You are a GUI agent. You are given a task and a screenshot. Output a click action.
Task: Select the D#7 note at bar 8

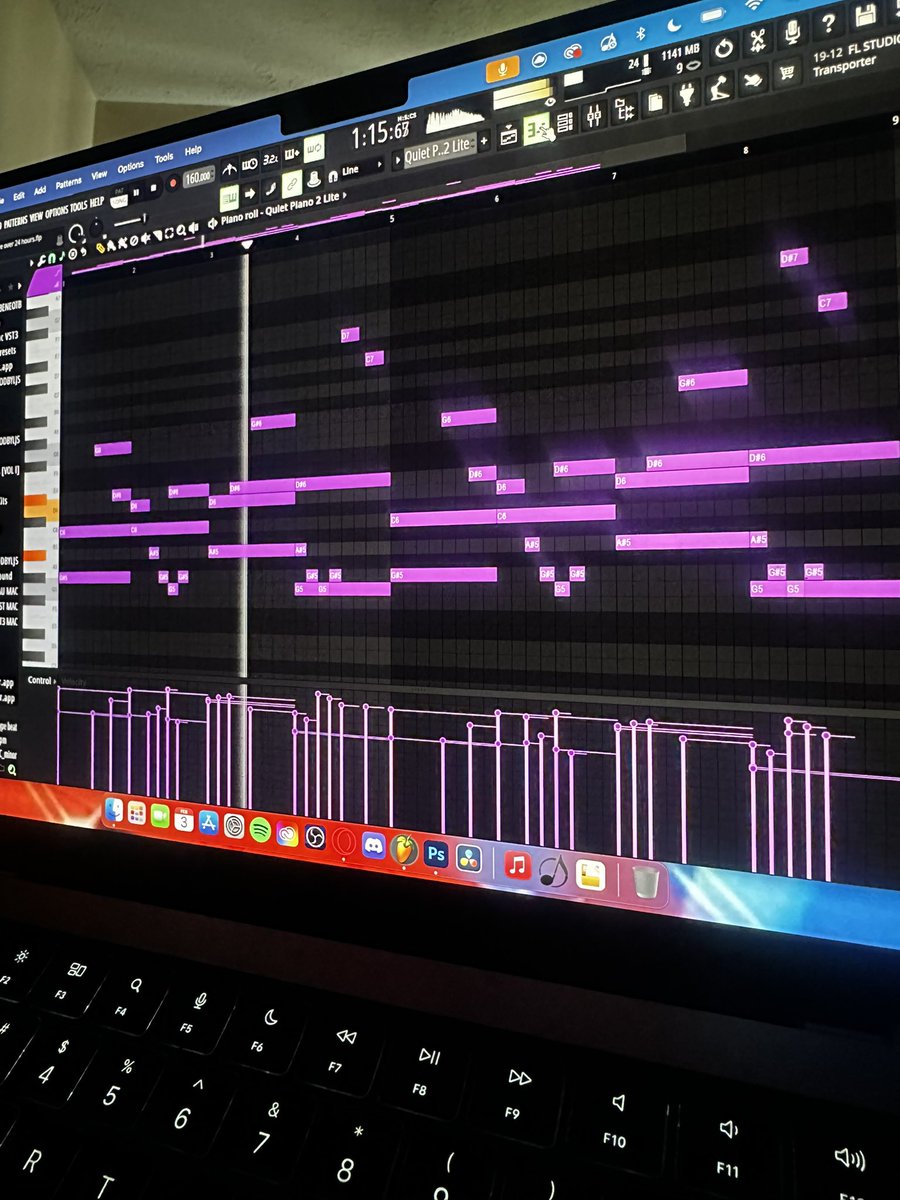793,258
